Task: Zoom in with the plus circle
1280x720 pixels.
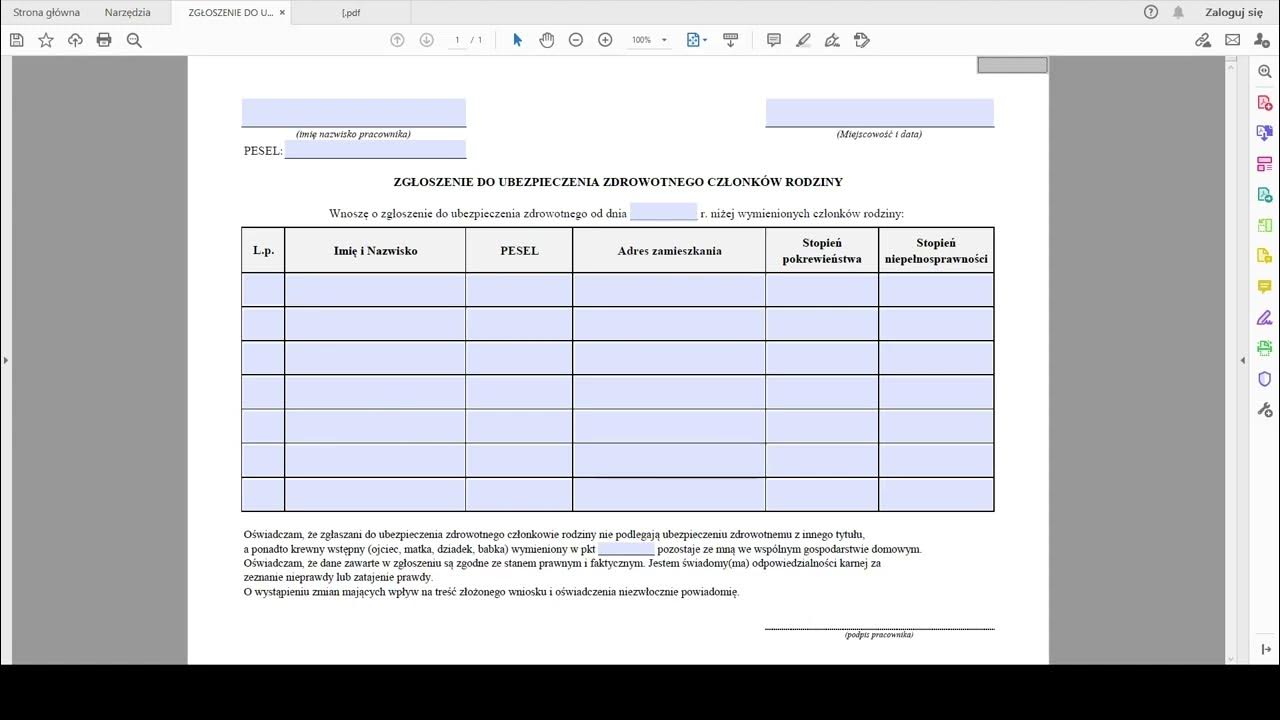Action: [605, 40]
